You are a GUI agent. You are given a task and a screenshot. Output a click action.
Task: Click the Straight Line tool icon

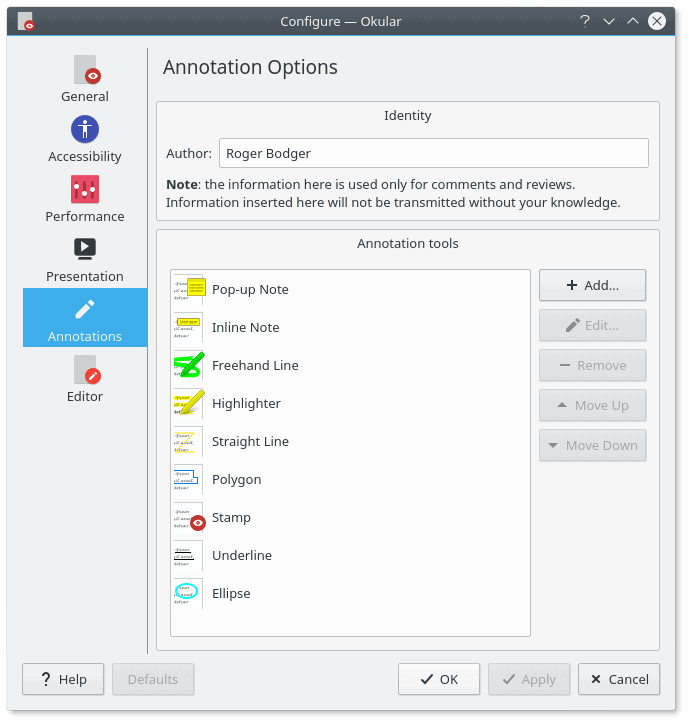[187, 441]
